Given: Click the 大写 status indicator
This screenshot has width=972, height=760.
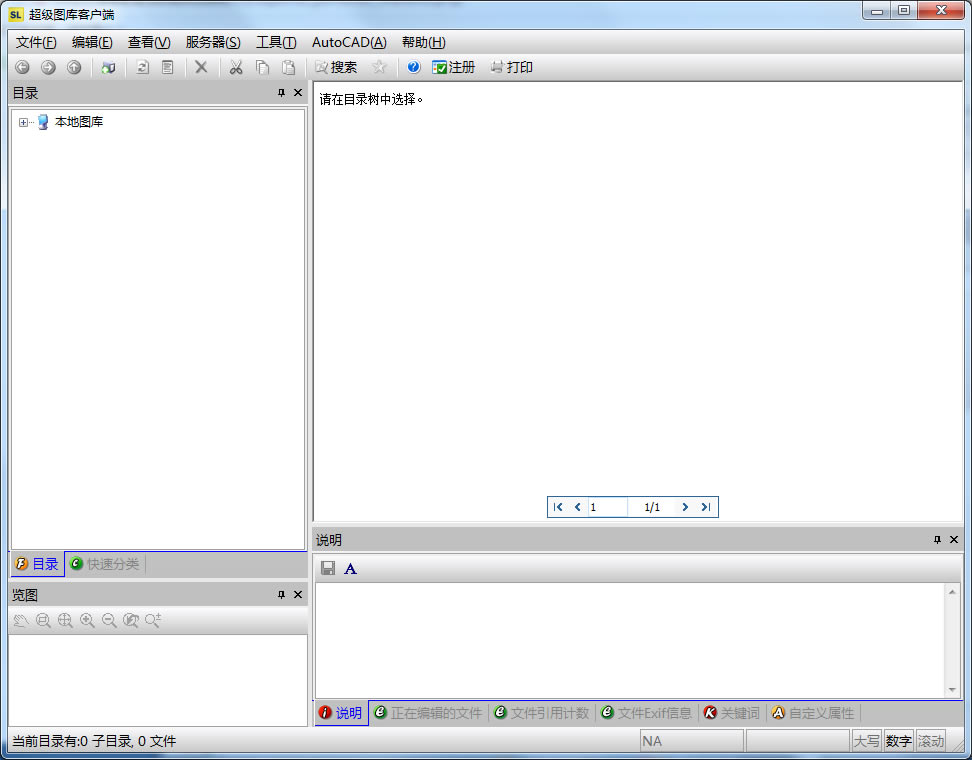Looking at the screenshot, I should pyautogui.click(x=867, y=741).
